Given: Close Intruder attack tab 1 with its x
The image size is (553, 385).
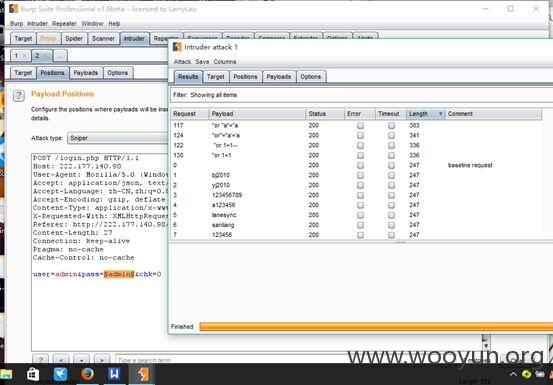Looking at the screenshot, I should pos(24,56).
